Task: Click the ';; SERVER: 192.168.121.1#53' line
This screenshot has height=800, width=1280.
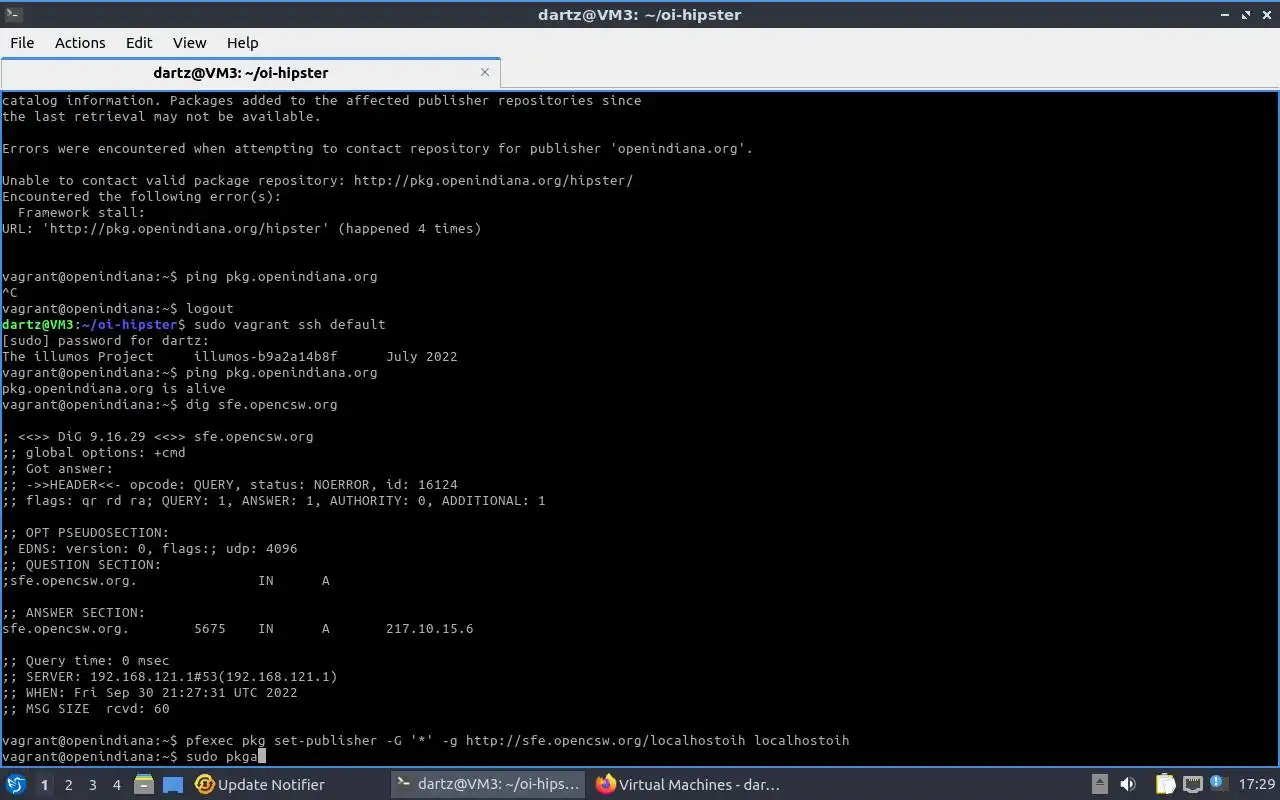Action: point(169,677)
